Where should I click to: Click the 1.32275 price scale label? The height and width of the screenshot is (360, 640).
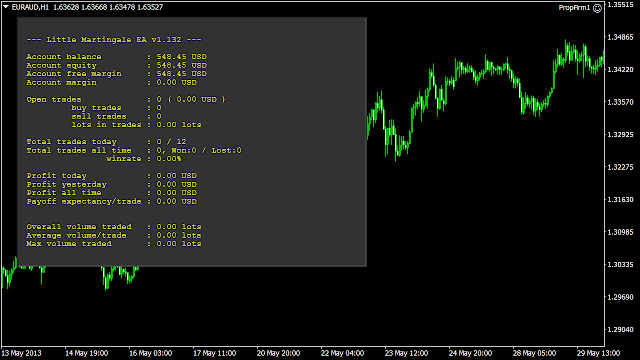click(620, 167)
